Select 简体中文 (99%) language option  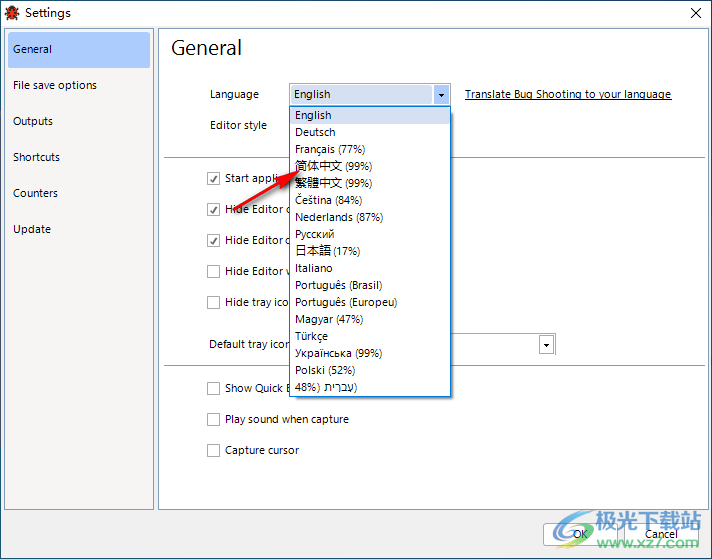click(x=370, y=166)
